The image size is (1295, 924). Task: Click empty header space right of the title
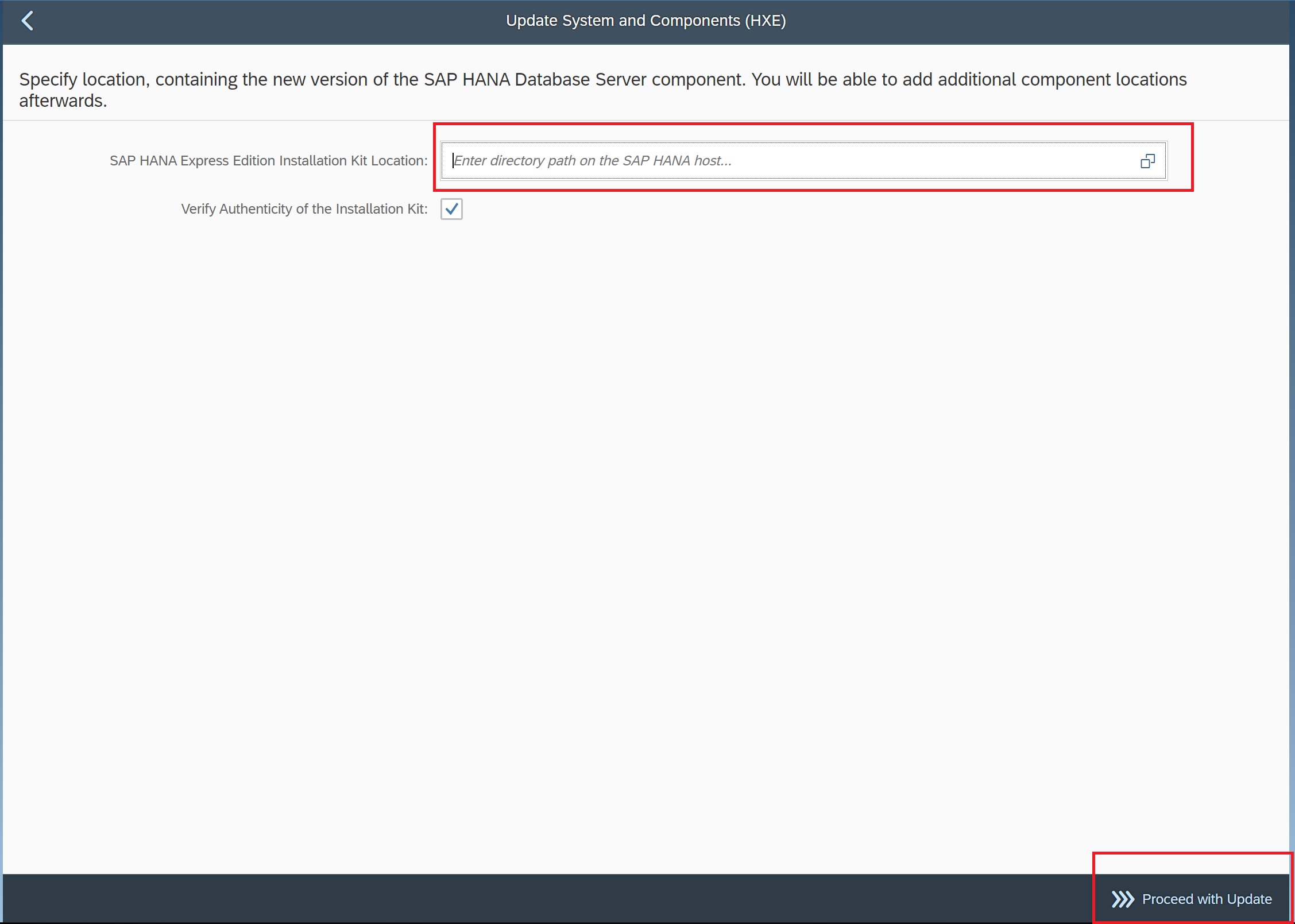coord(1034,21)
